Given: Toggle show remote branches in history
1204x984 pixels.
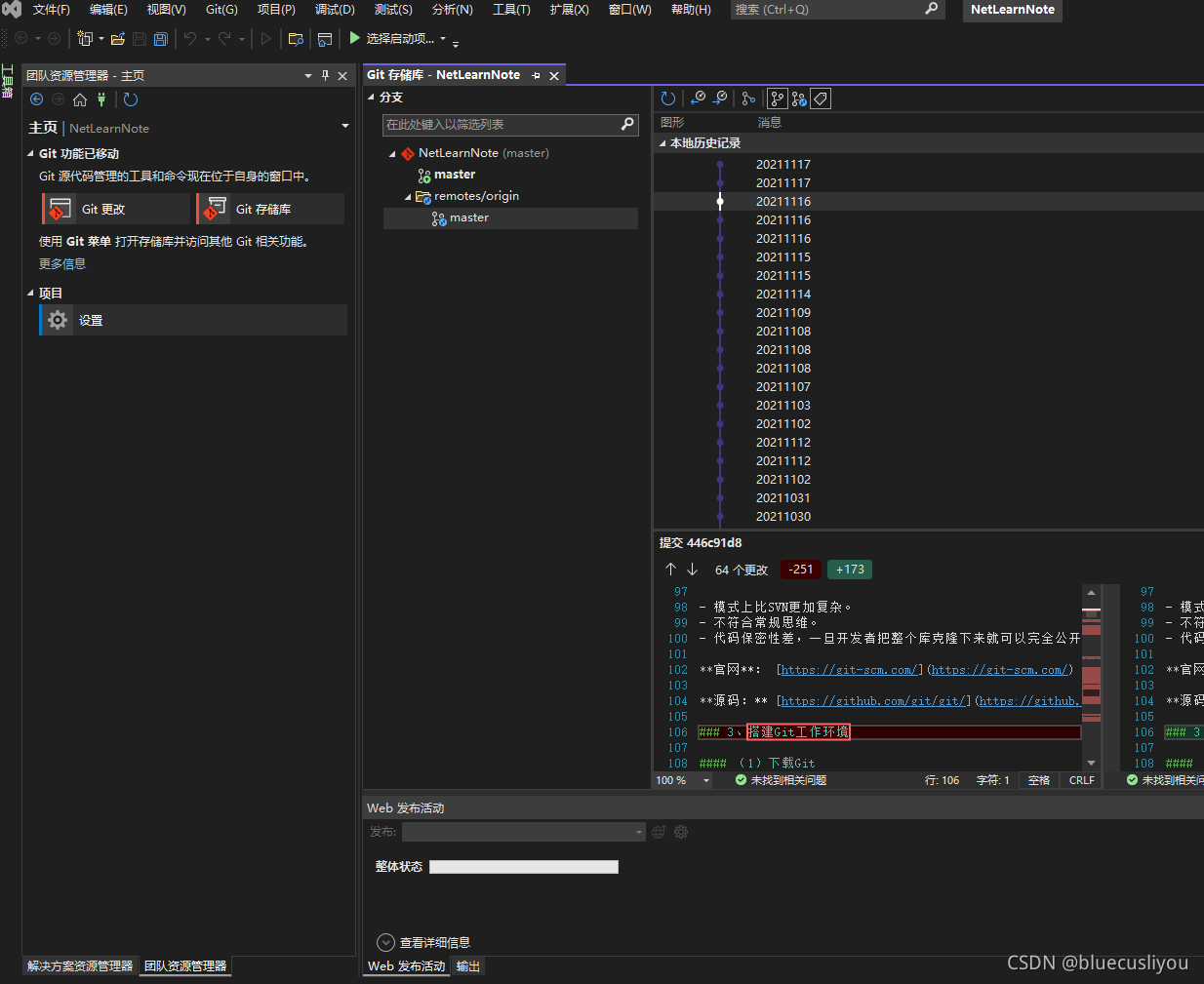Looking at the screenshot, I should click(799, 98).
